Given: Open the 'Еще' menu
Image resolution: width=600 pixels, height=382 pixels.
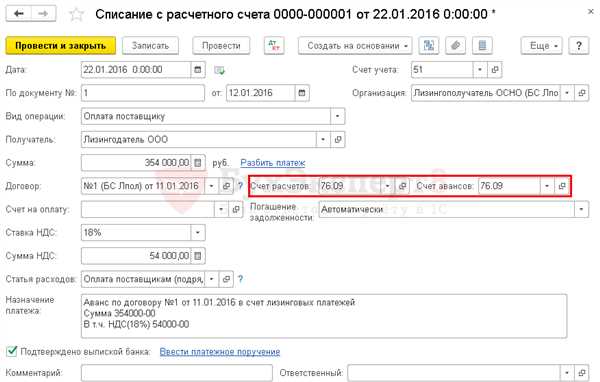Looking at the screenshot, I should (541, 46).
